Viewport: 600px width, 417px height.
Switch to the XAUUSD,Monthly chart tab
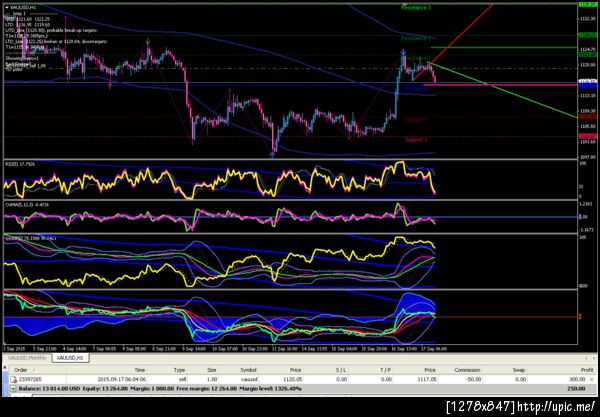(27, 358)
